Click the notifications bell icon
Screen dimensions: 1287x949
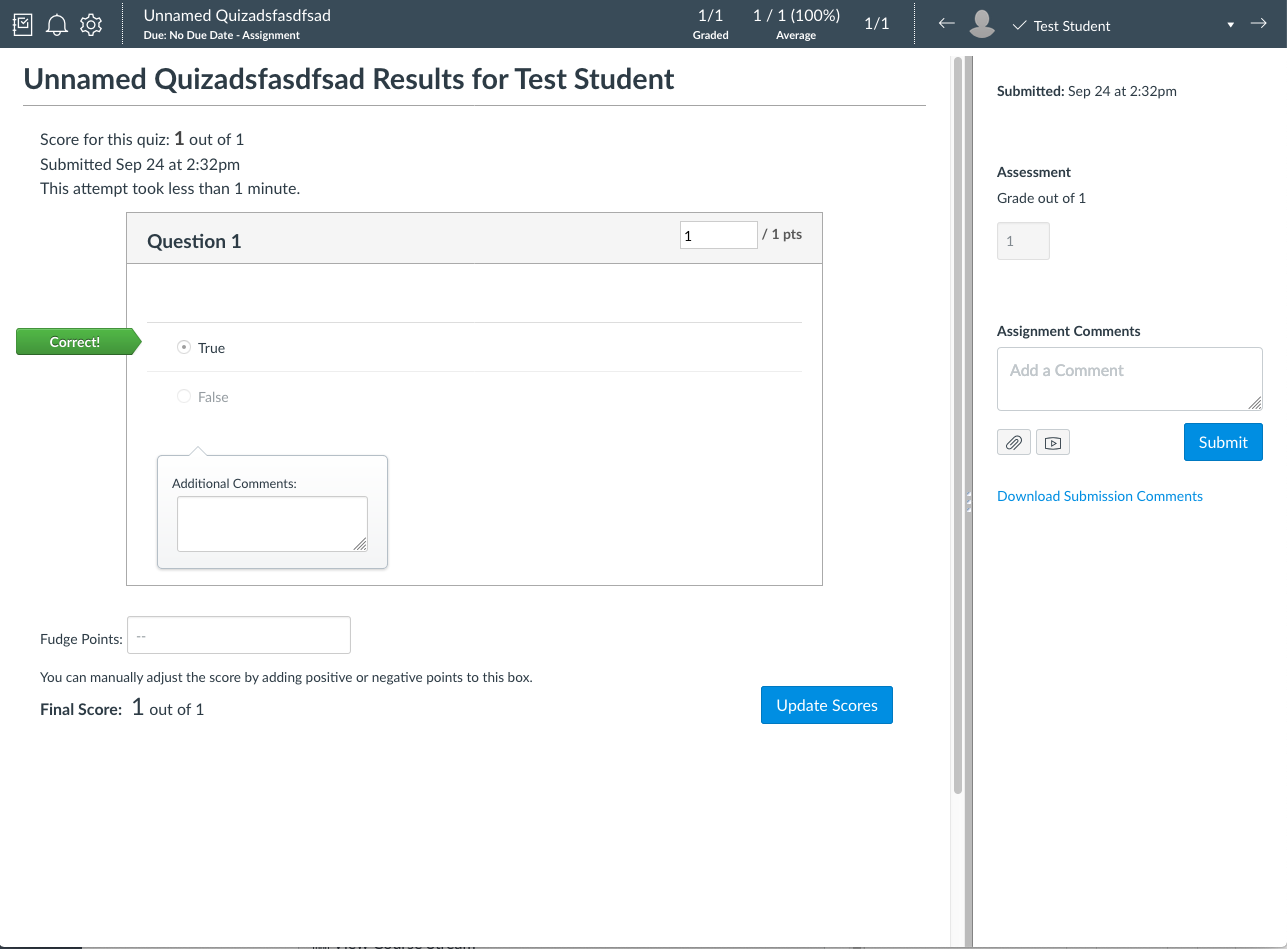56,24
